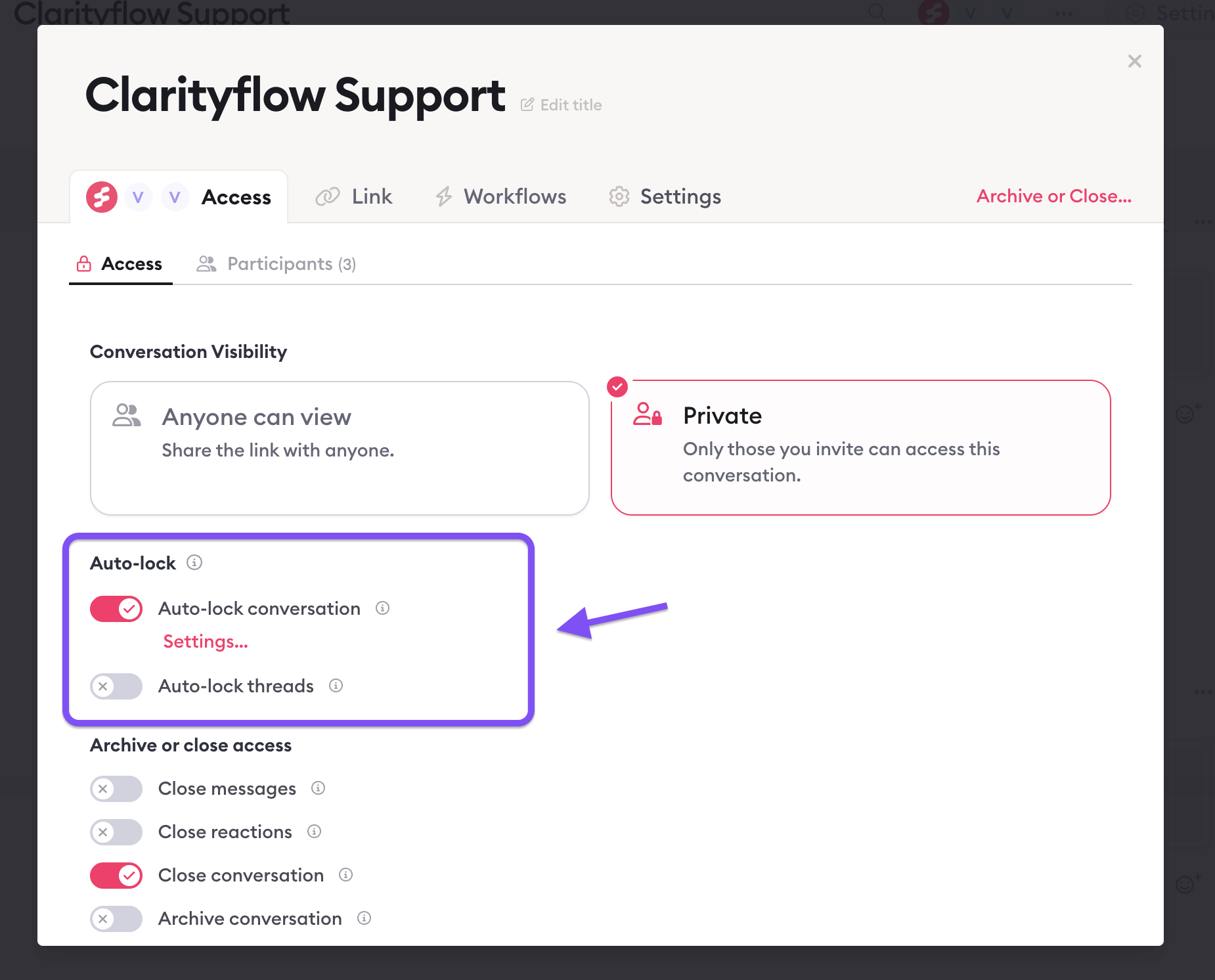The height and width of the screenshot is (980, 1215).
Task: Click the info icon next to Auto-lock threads
Action: click(336, 686)
